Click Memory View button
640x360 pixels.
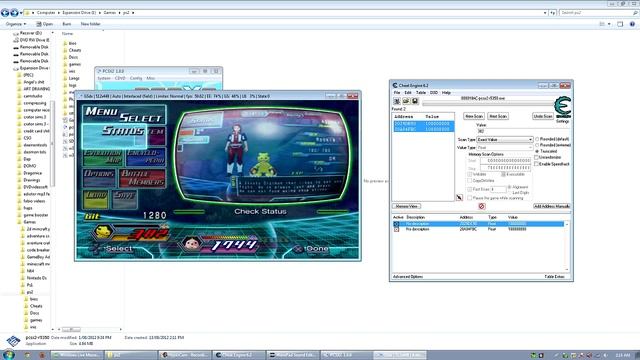(407, 206)
